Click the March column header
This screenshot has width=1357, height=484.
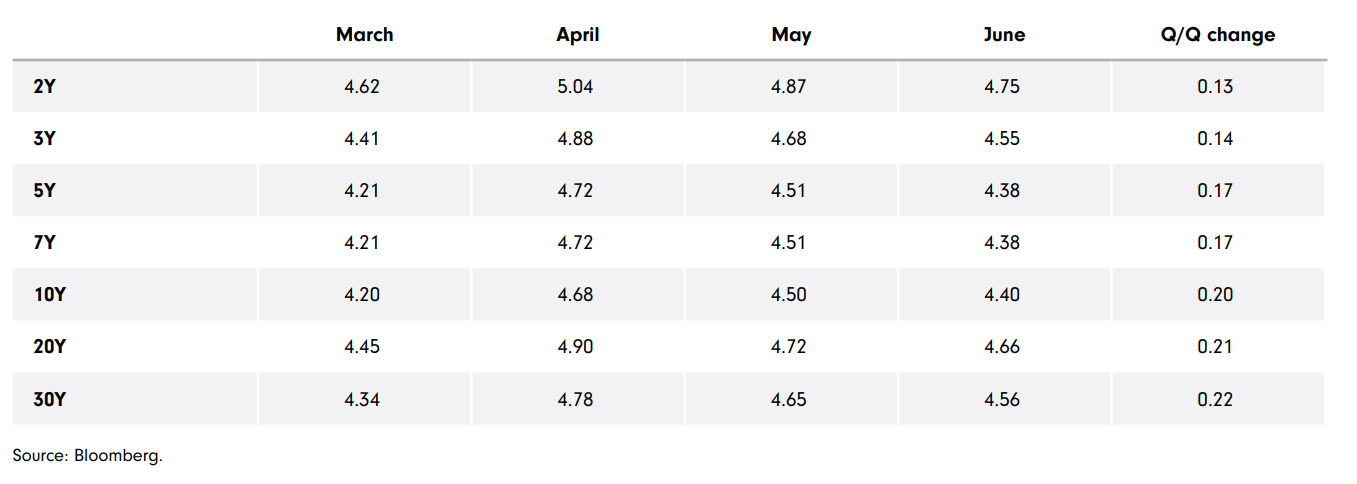pos(364,35)
